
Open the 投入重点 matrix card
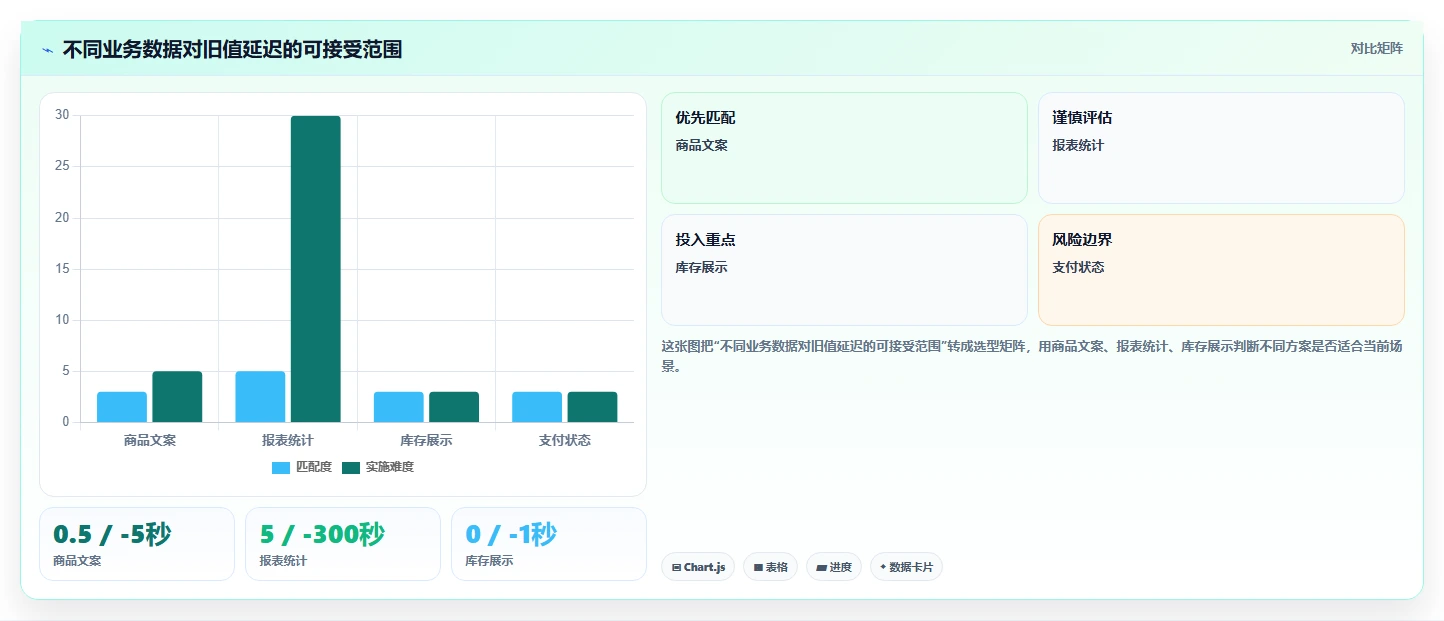(x=844, y=270)
